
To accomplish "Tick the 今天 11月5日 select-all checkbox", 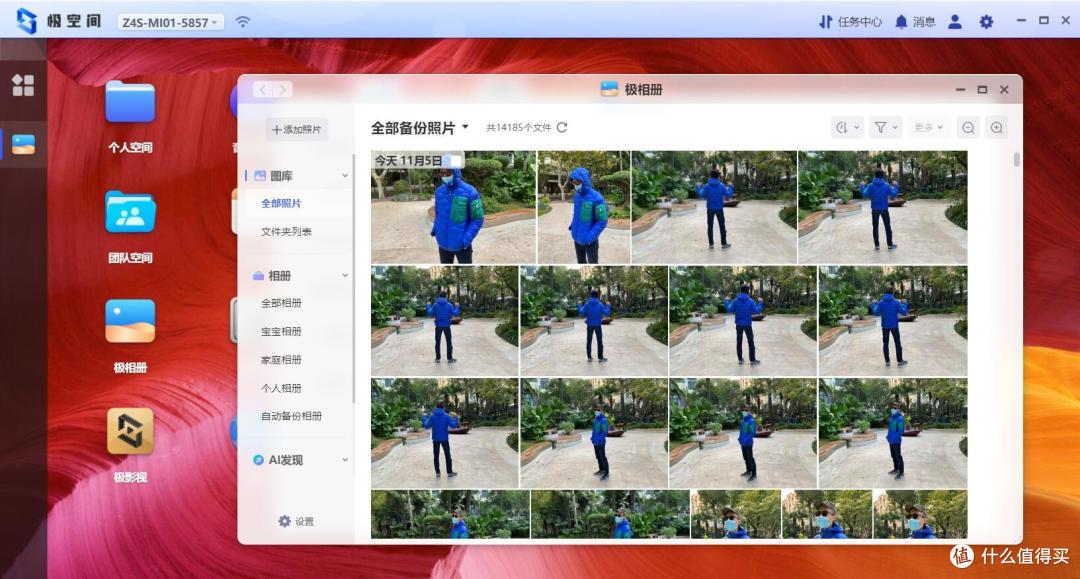I will [x=455, y=160].
